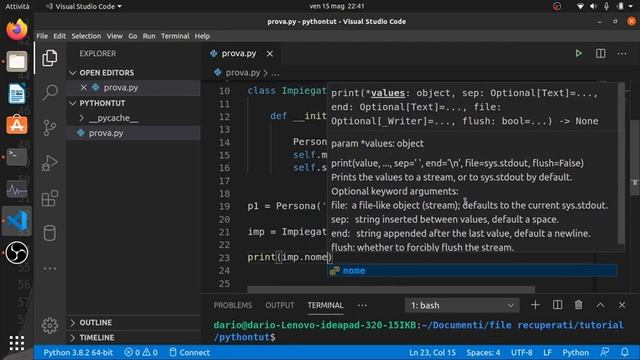
Task: Open the Edit menu
Action: click(60, 36)
